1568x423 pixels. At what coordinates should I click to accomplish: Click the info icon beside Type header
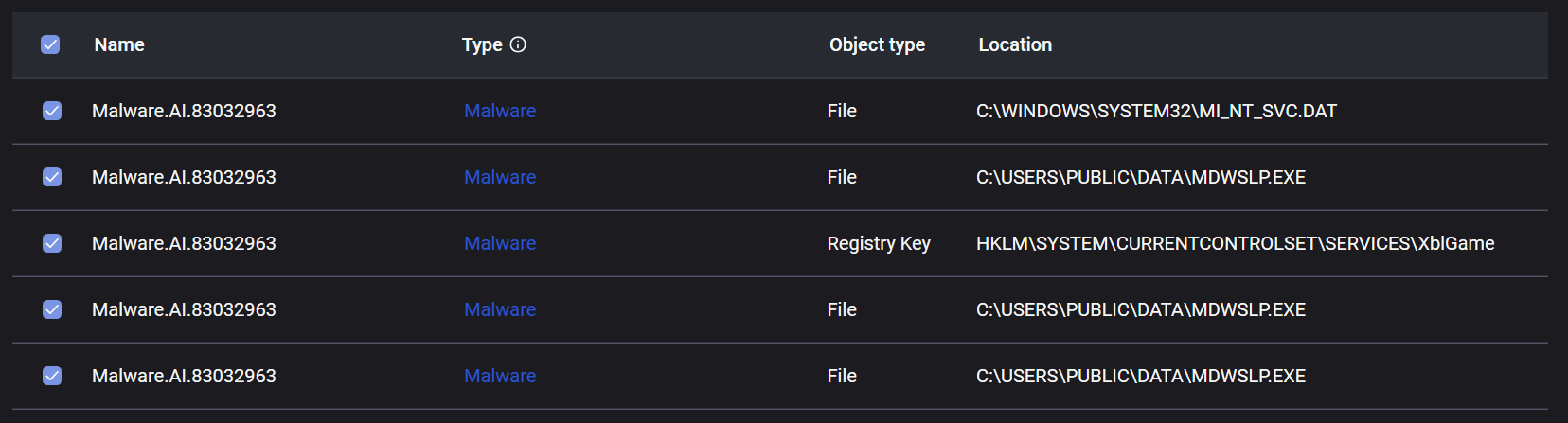[x=518, y=44]
